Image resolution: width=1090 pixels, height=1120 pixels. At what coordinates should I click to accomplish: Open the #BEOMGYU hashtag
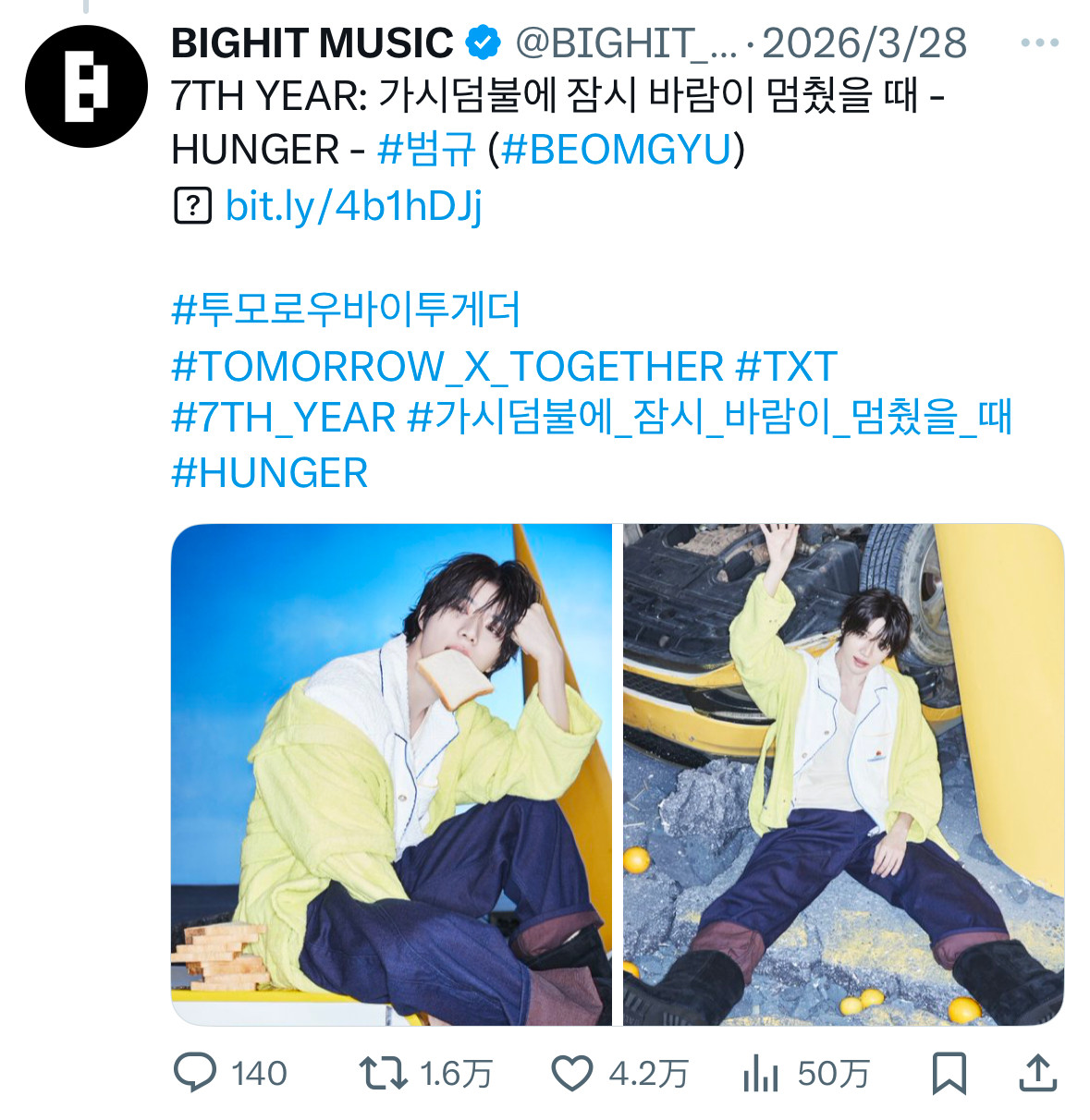[617, 150]
